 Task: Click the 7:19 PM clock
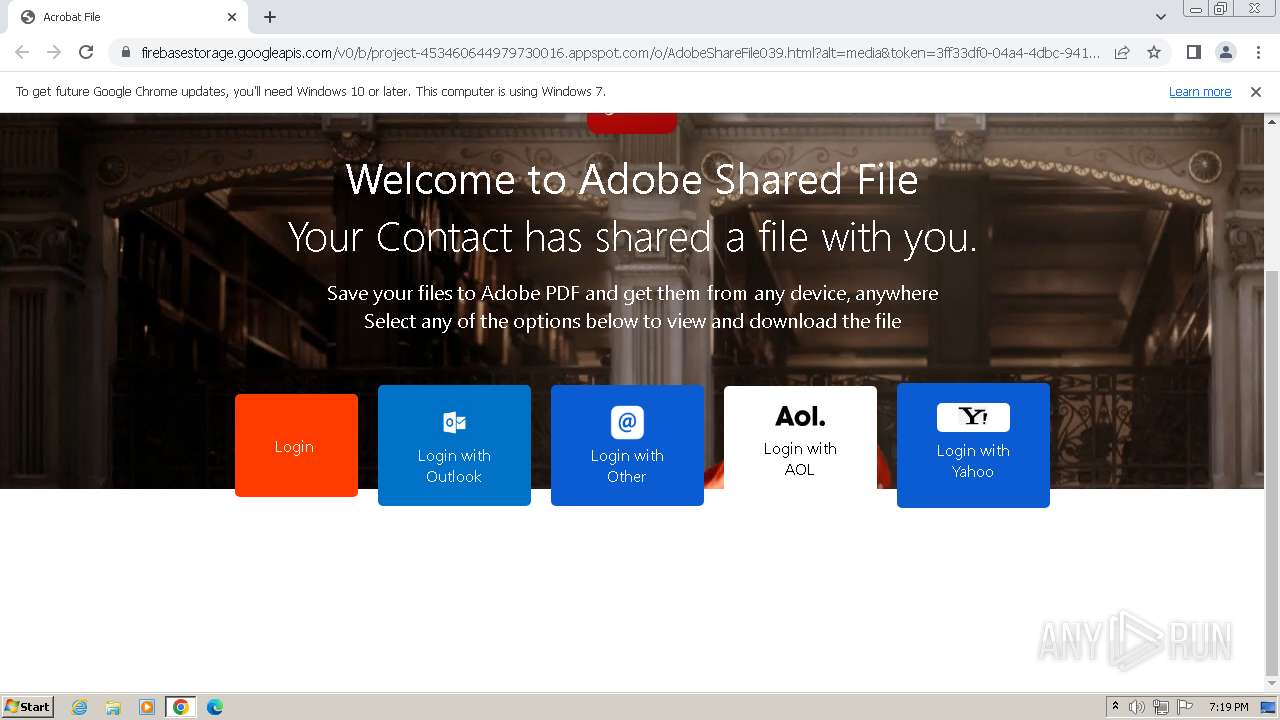[x=1228, y=707]
